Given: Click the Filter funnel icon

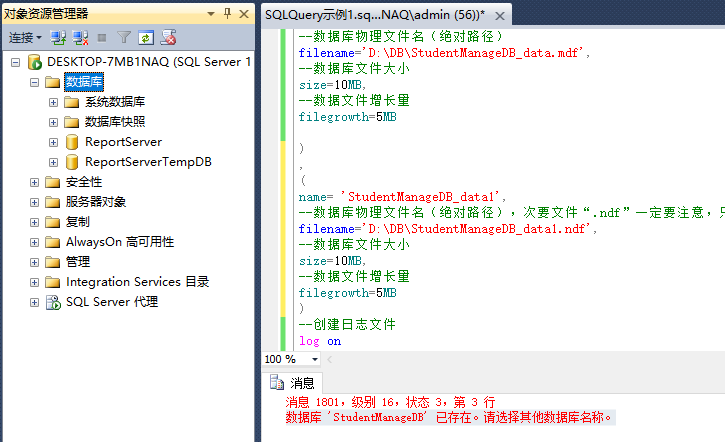Looking at the screenshot, I should tap(123, 37).
